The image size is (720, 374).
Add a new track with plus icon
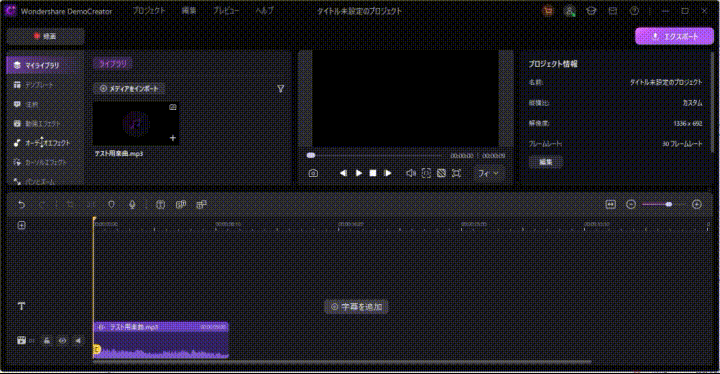click(x=22, y=225)
